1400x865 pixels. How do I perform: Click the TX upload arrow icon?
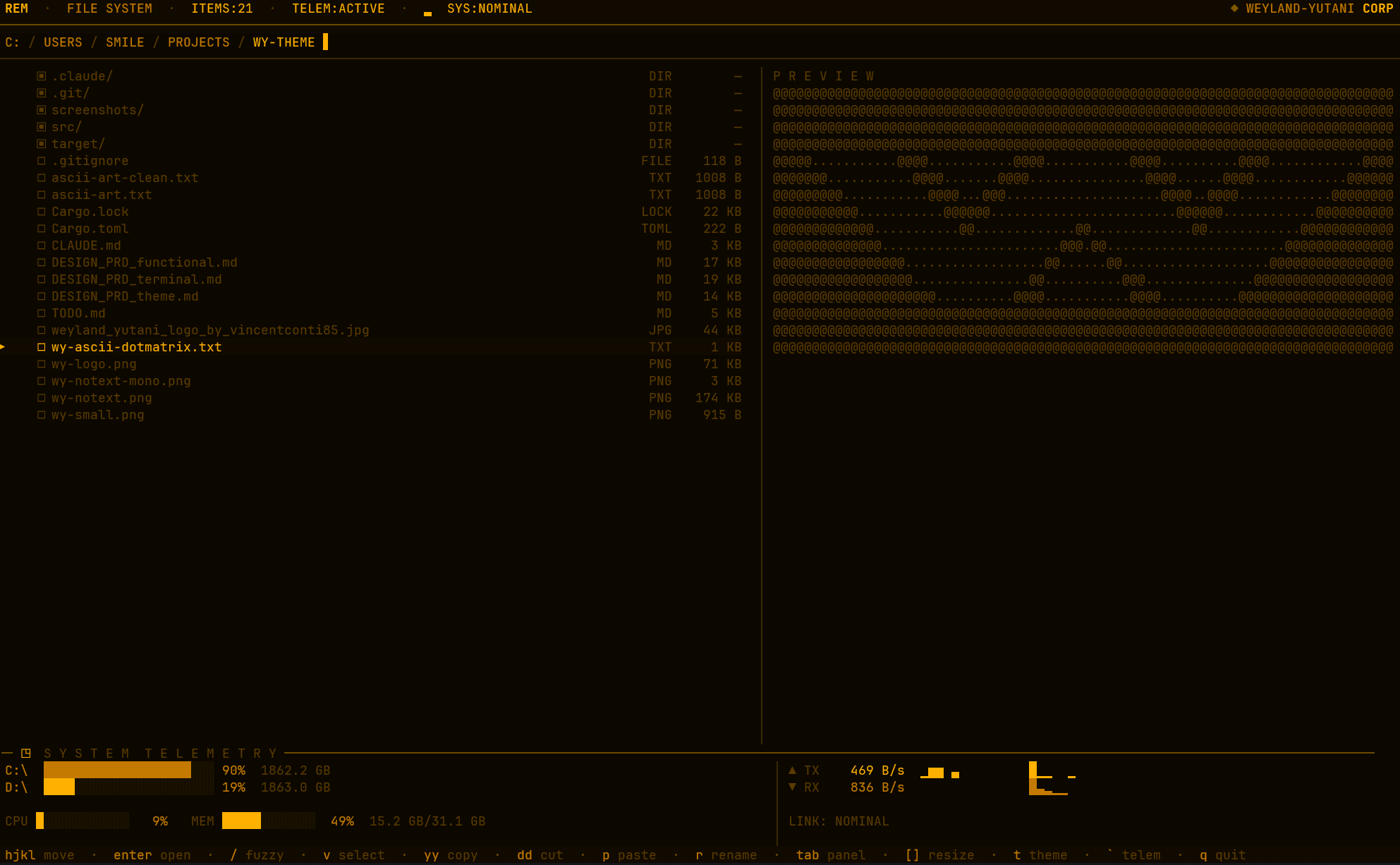(x=793, y=770)
